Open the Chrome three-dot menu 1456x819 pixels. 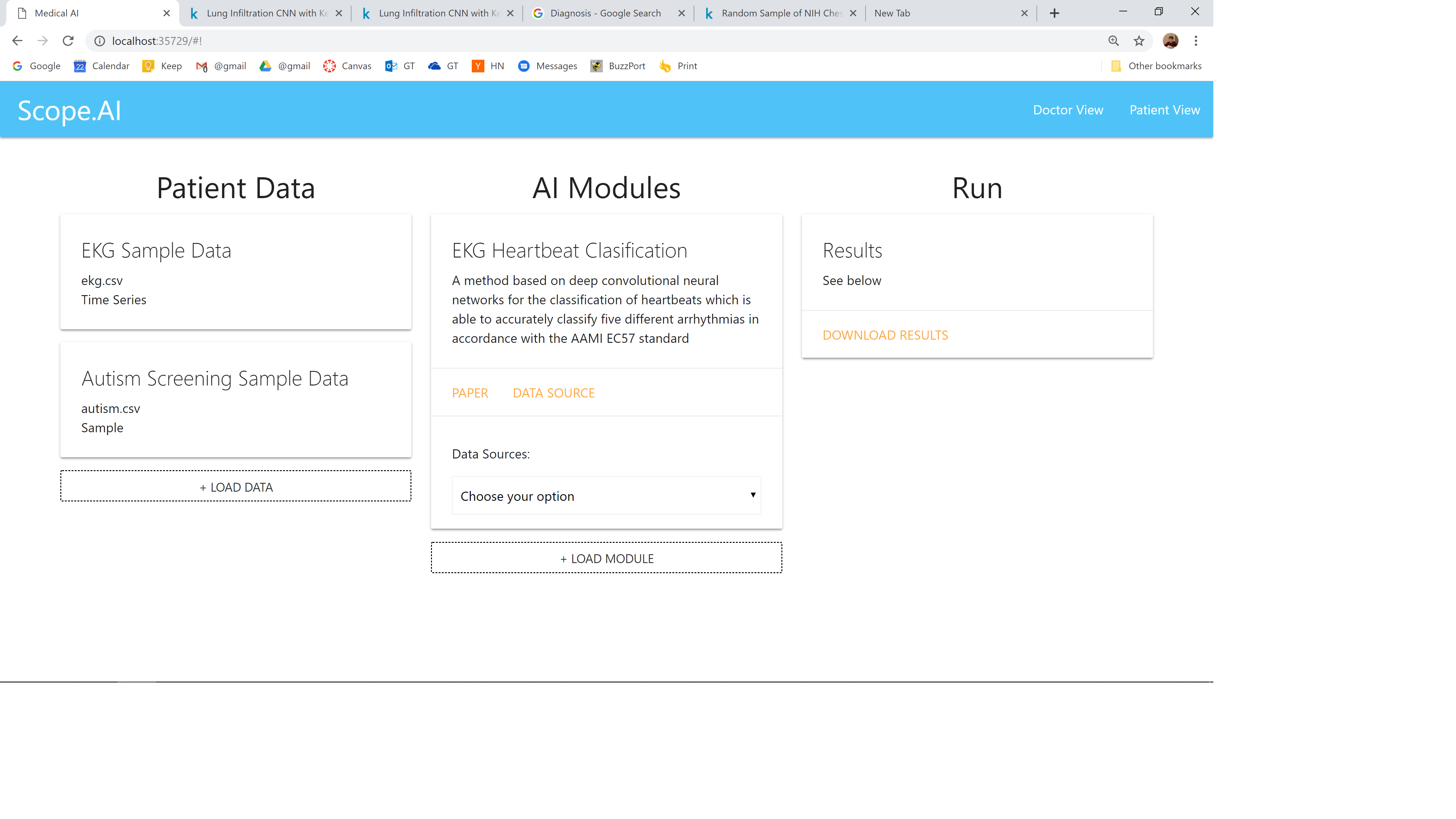pyautogui.click(x=1195, y=41)
